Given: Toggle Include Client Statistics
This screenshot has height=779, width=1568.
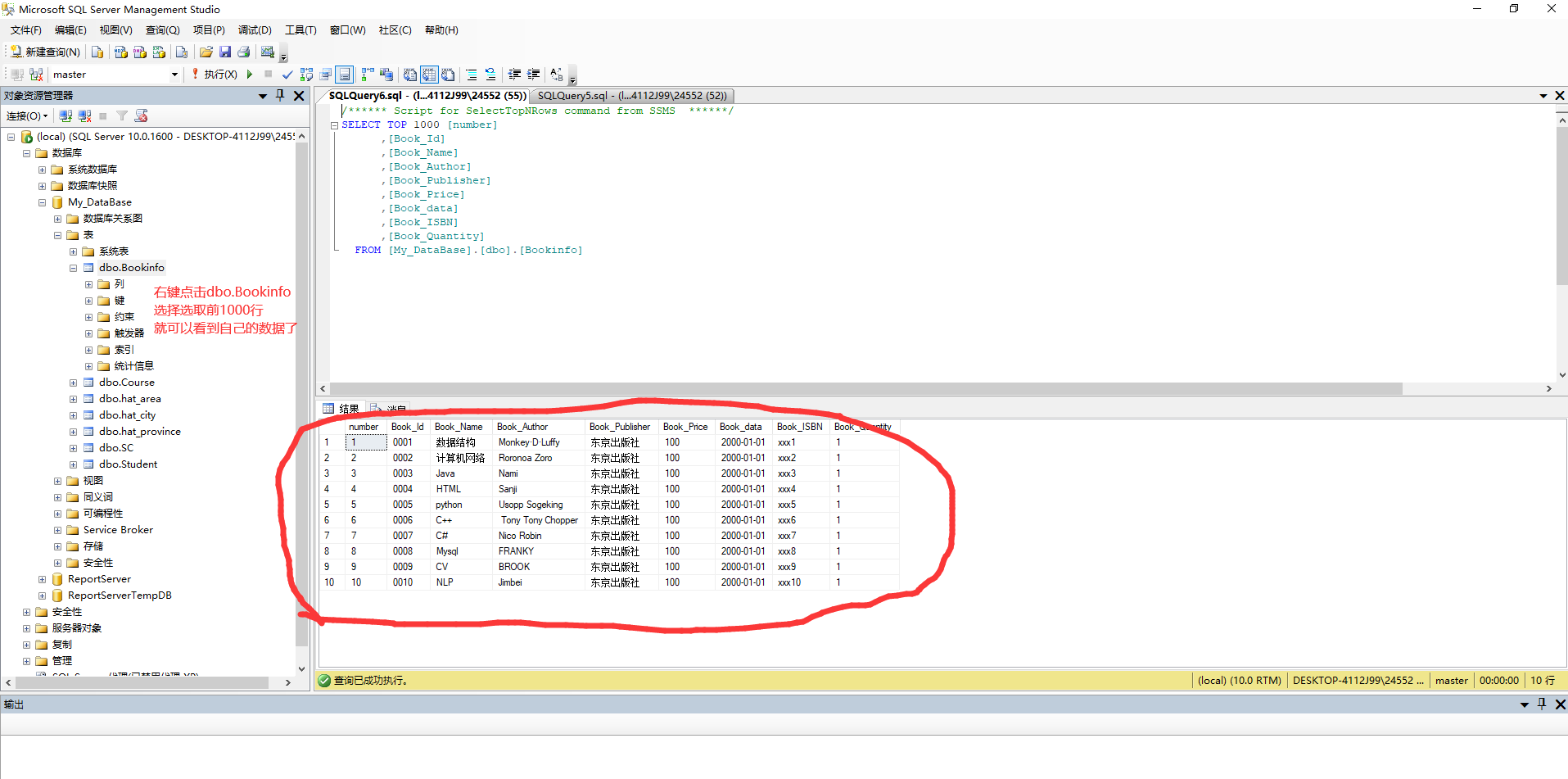Looking at the screenshot, I should (x=386, y=75).
